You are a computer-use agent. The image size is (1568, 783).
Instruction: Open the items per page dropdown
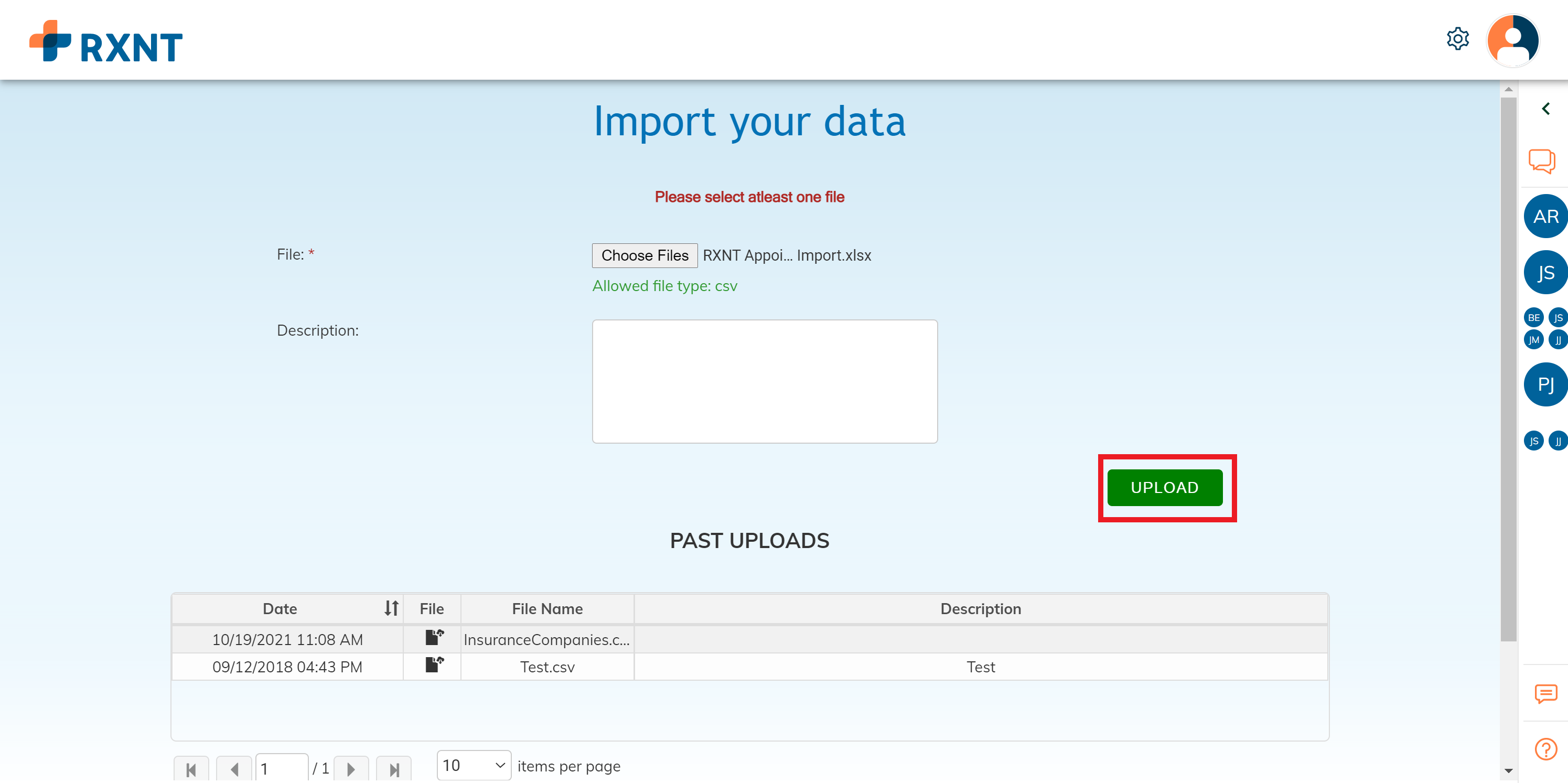tap(474, 765)
